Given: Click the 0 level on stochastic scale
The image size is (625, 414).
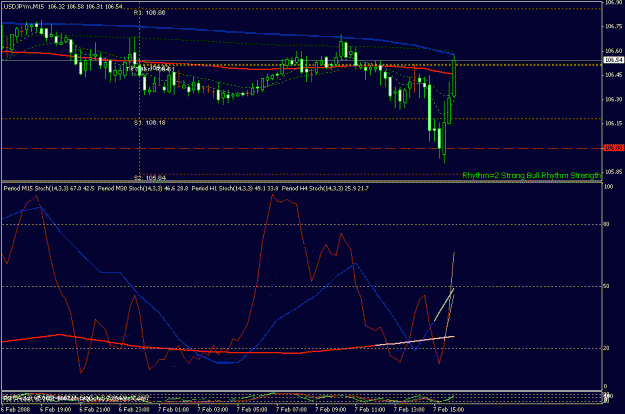Looking at the screenshot, I should pos(605,386).
